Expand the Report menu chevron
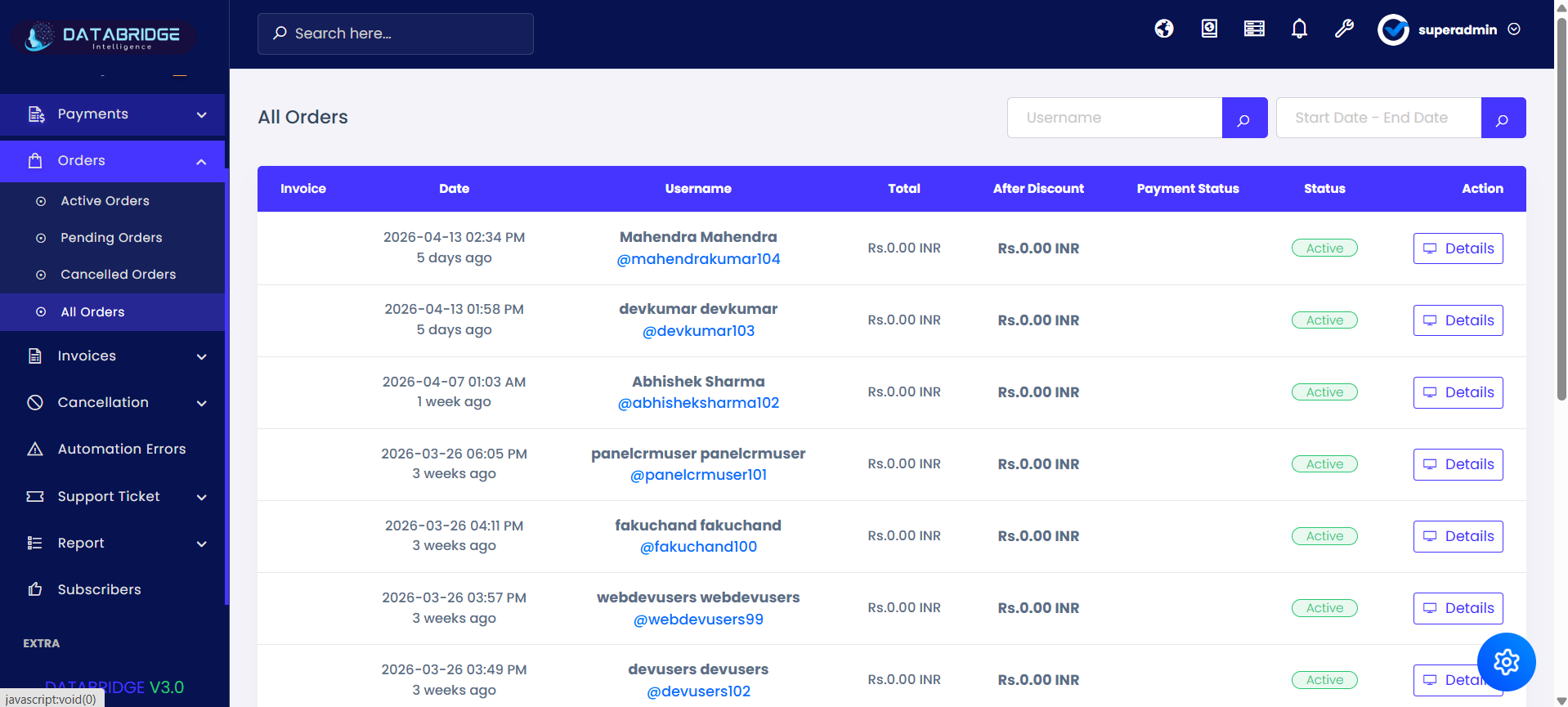The width and height of the screenshot is (1568, 707). point(202,544)
